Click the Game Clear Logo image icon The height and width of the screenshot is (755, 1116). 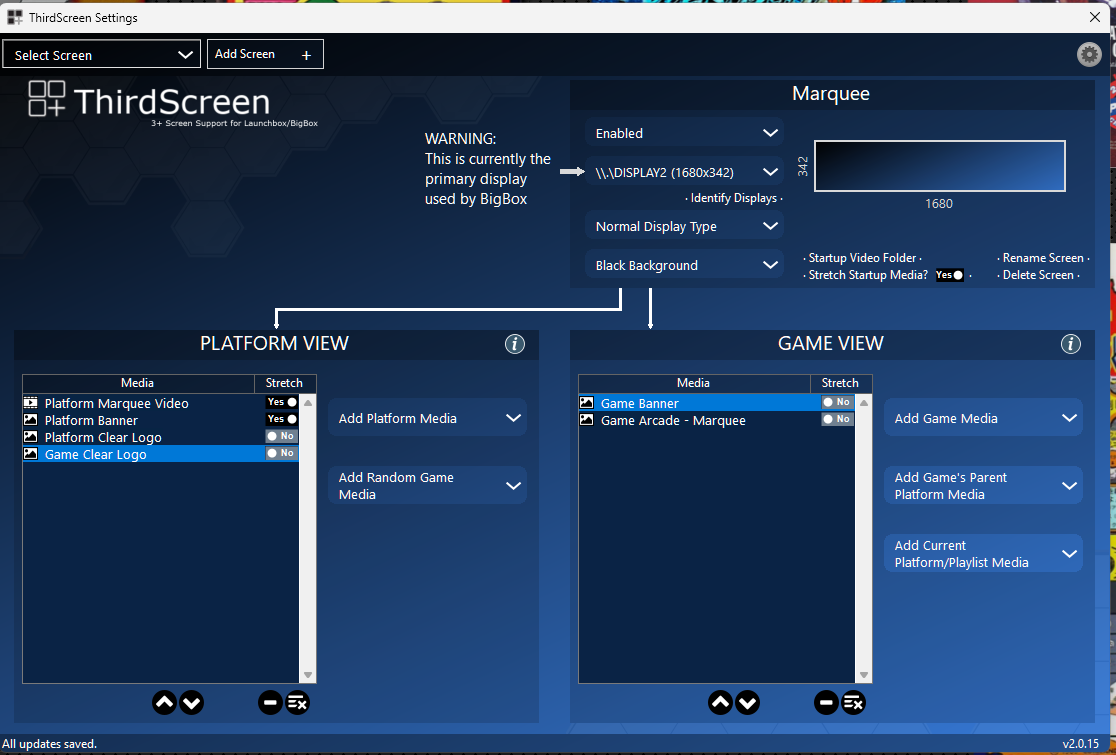(31, 454)
